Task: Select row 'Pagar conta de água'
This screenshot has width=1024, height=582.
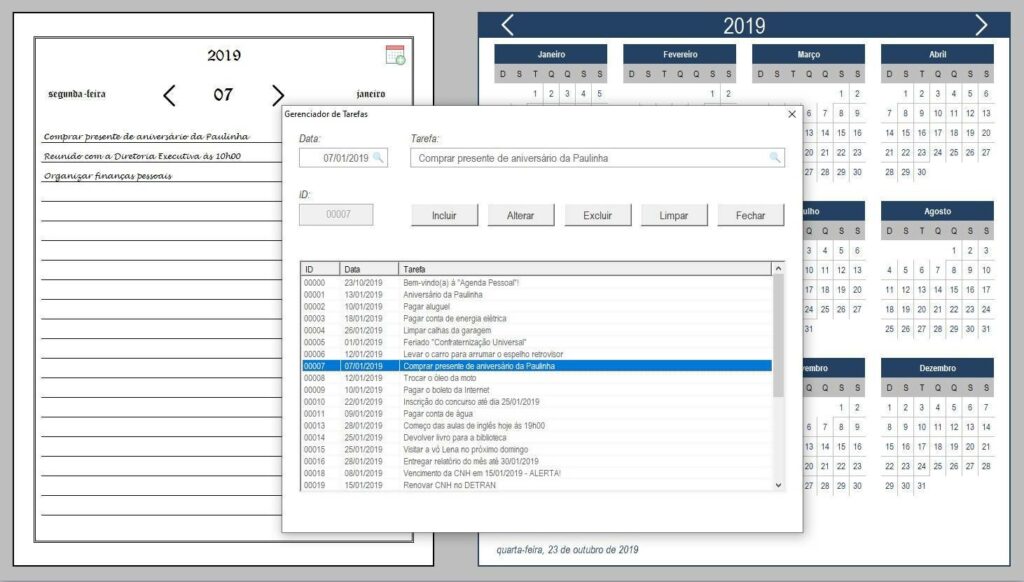Action: (536, 413)
